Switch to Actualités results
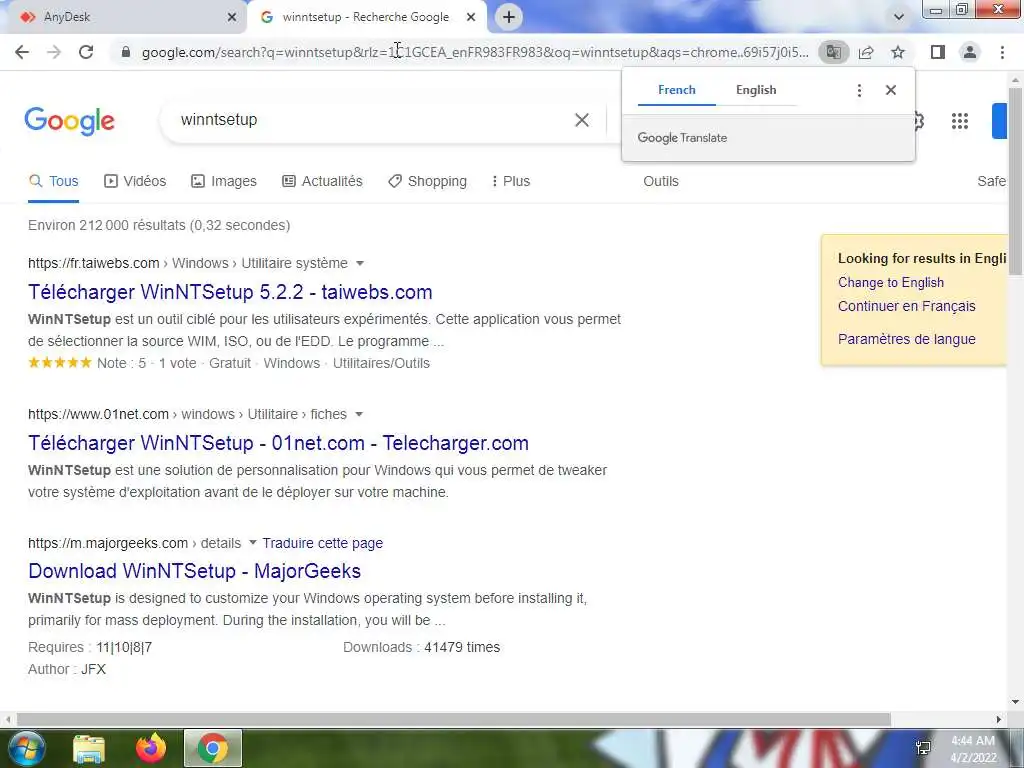This screenshot has width=1024, height=768. point(322,182)
